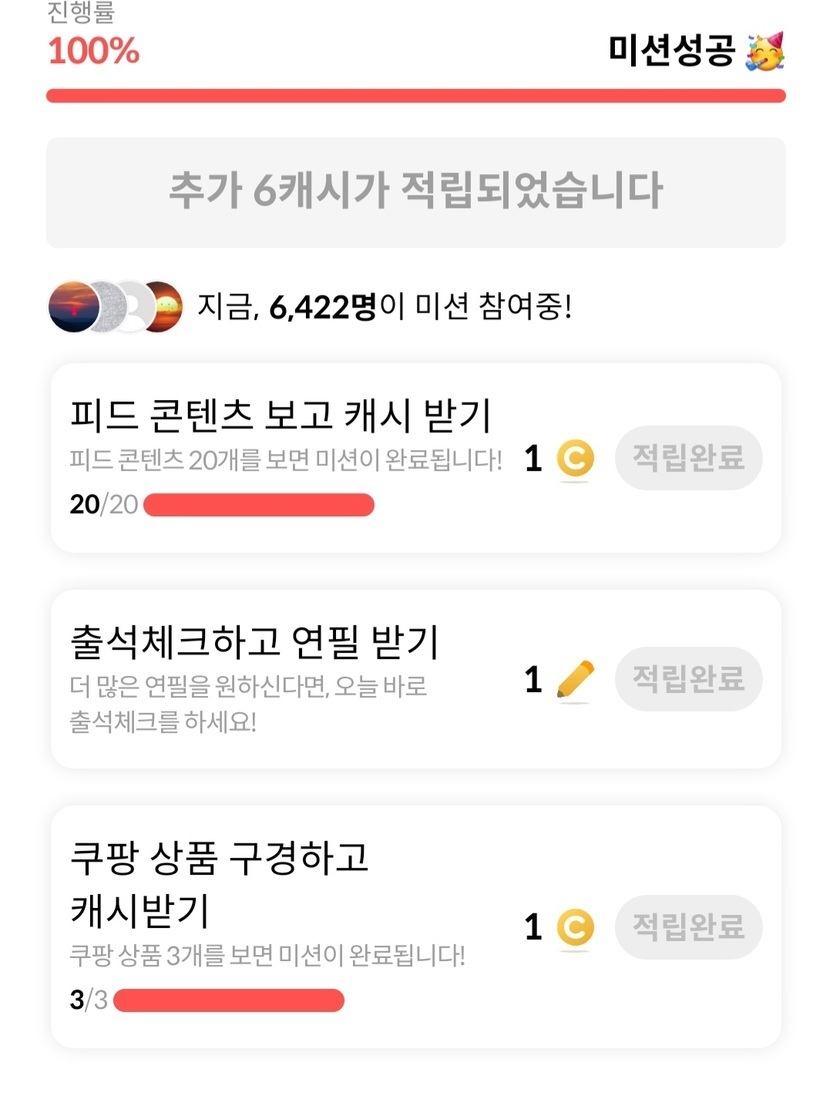The height and width of the screenshot is (1106, 830).
Task: Tap the gray default-person avatar
Action: (x=132, y=307)
